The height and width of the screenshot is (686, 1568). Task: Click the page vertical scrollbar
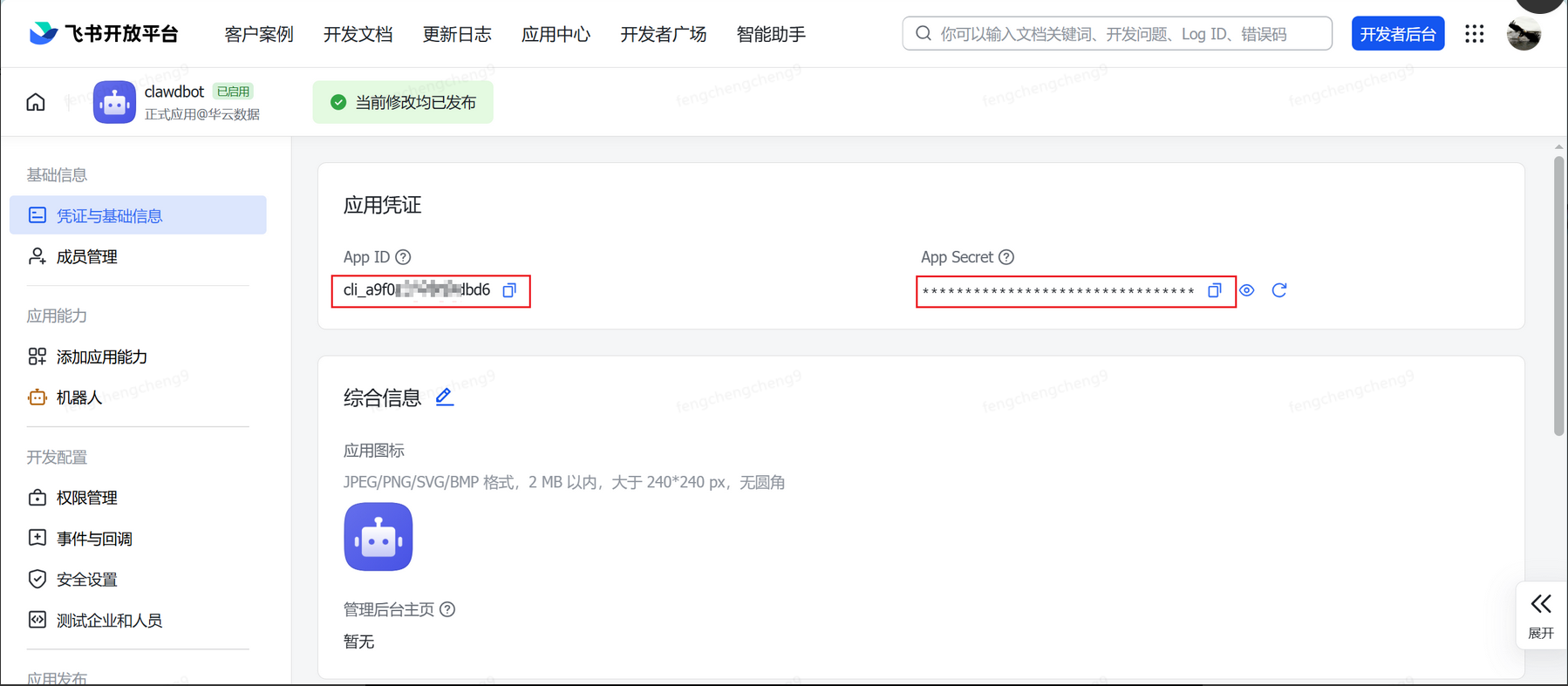tap(1559, 296)
